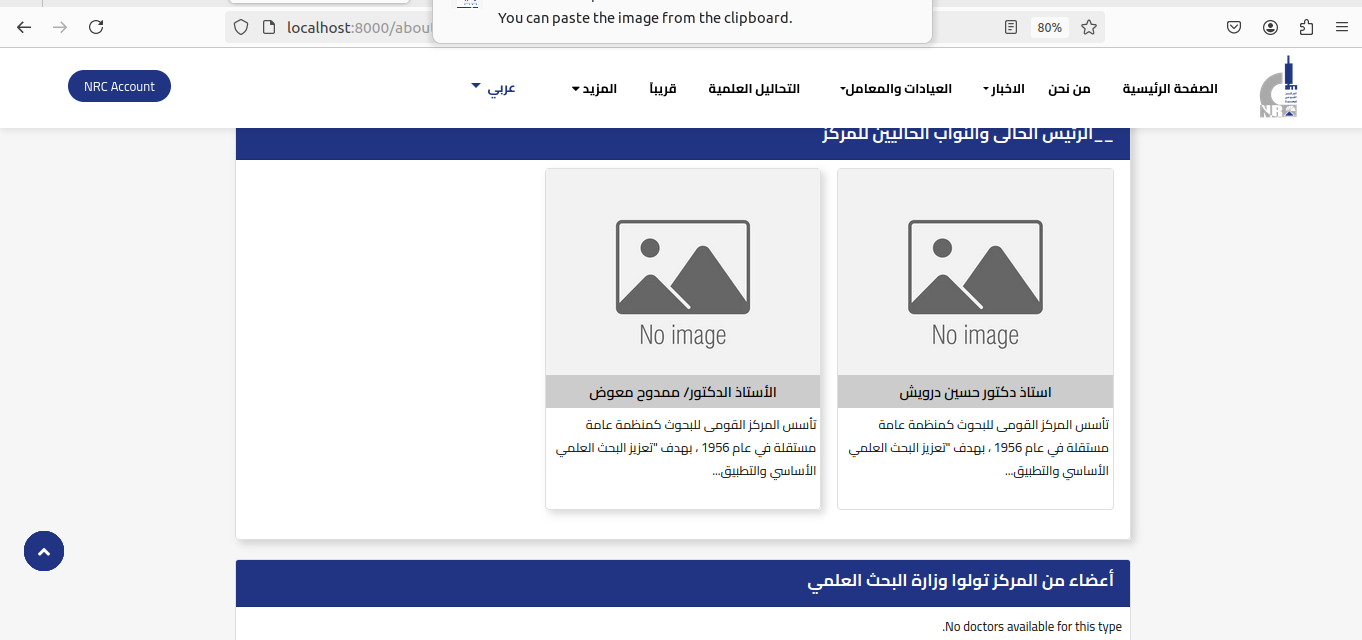Click the NRC Account button
The width and height of the screenshot is (1362, 640).
tap(119, 87)
